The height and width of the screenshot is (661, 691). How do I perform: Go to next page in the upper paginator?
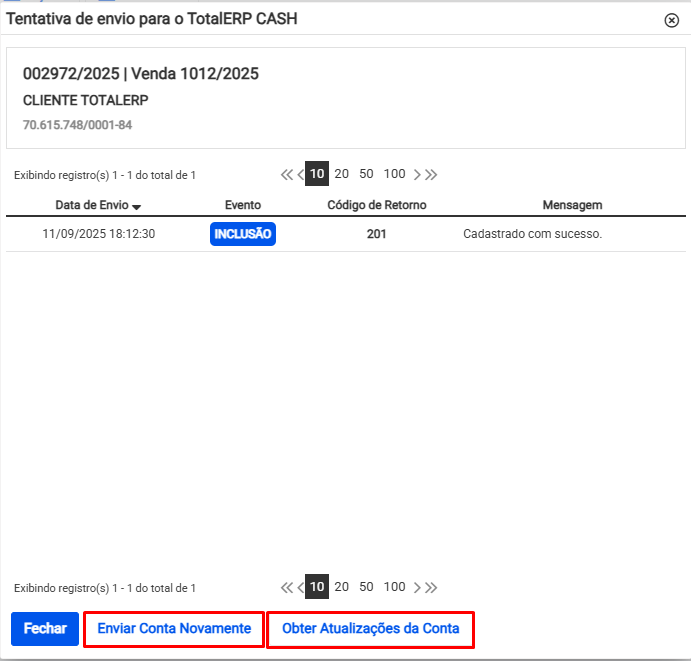418,174
